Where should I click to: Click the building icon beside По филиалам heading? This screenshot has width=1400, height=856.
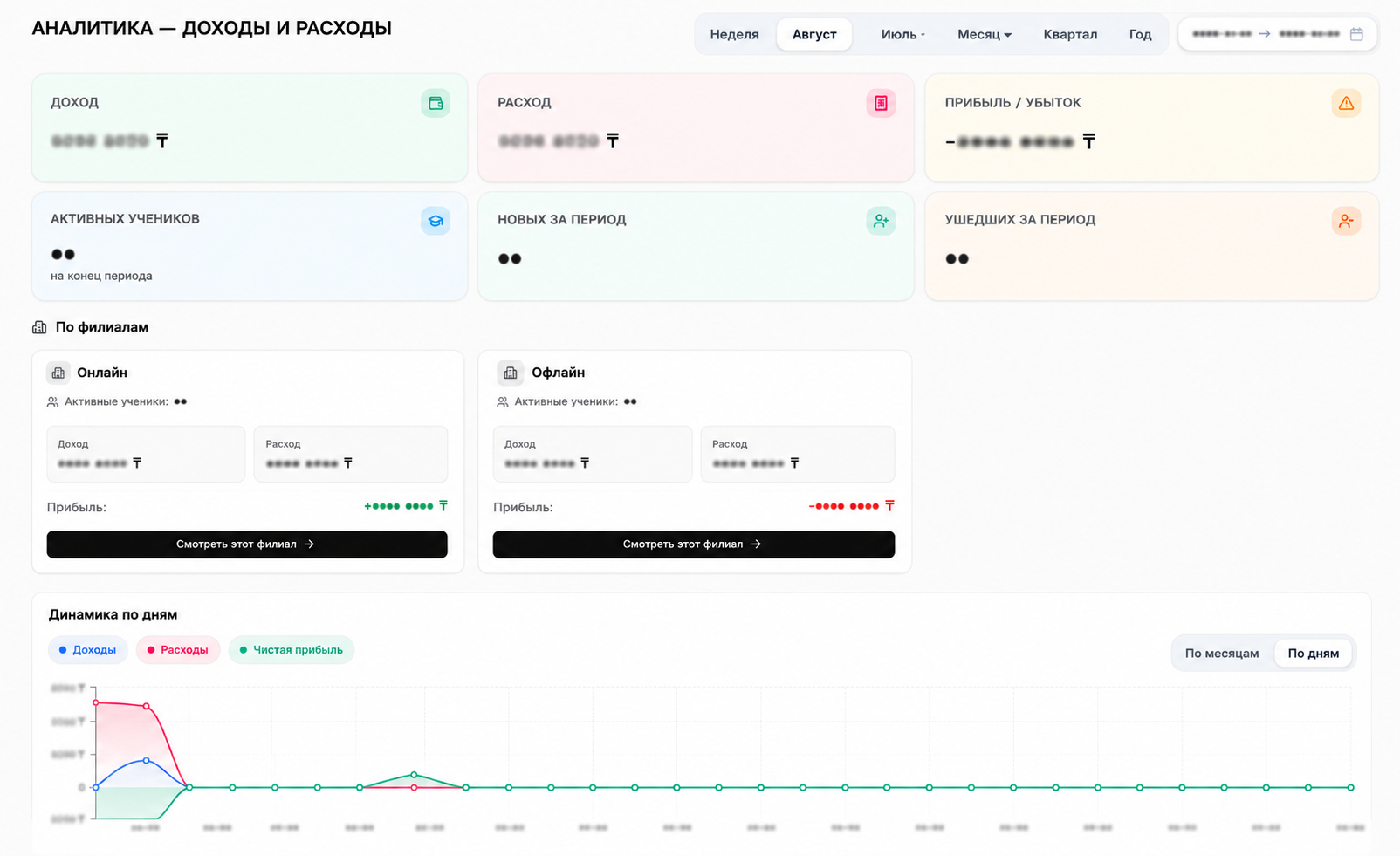click(x=39, y=327)
